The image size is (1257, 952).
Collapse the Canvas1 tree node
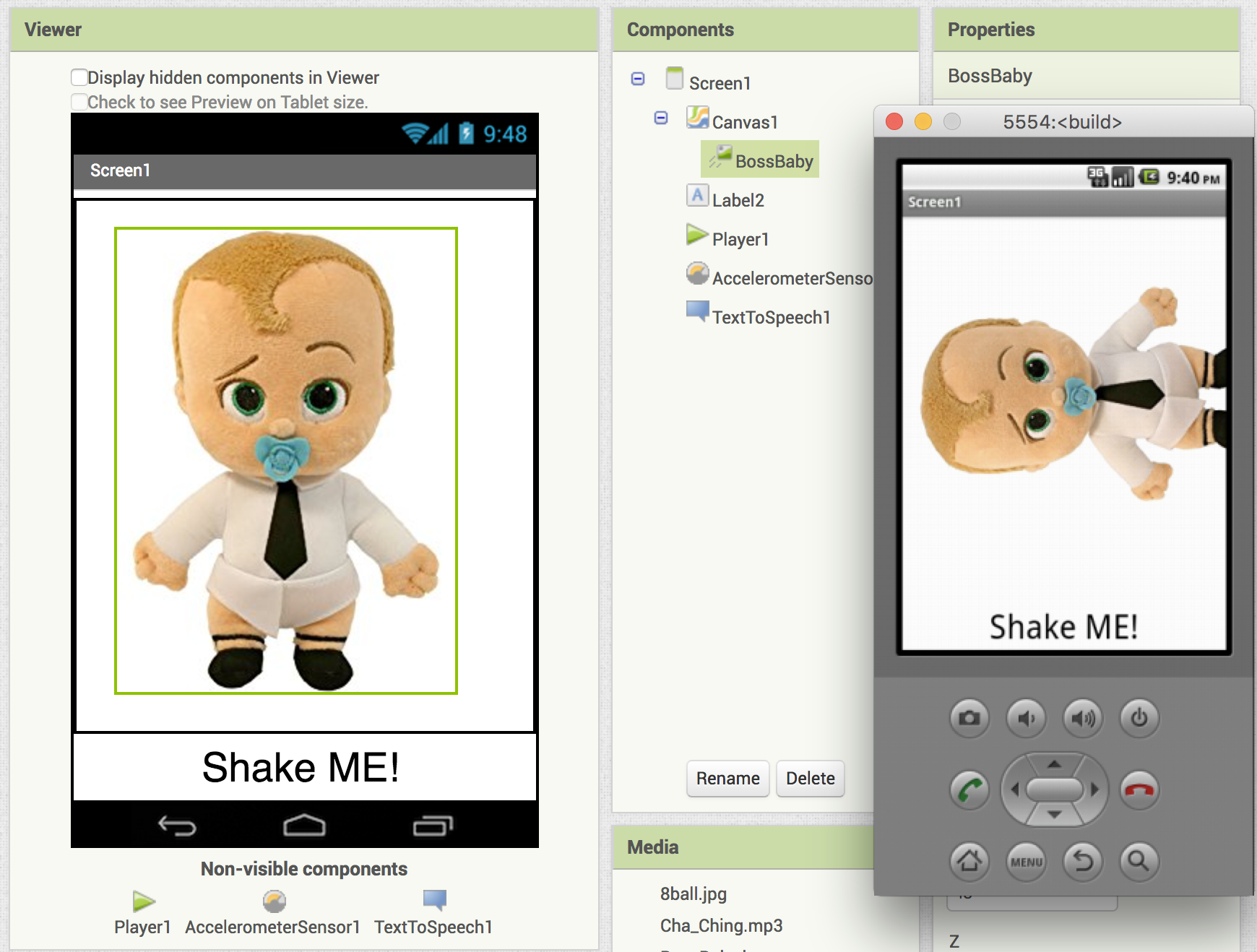pos(661,118)
